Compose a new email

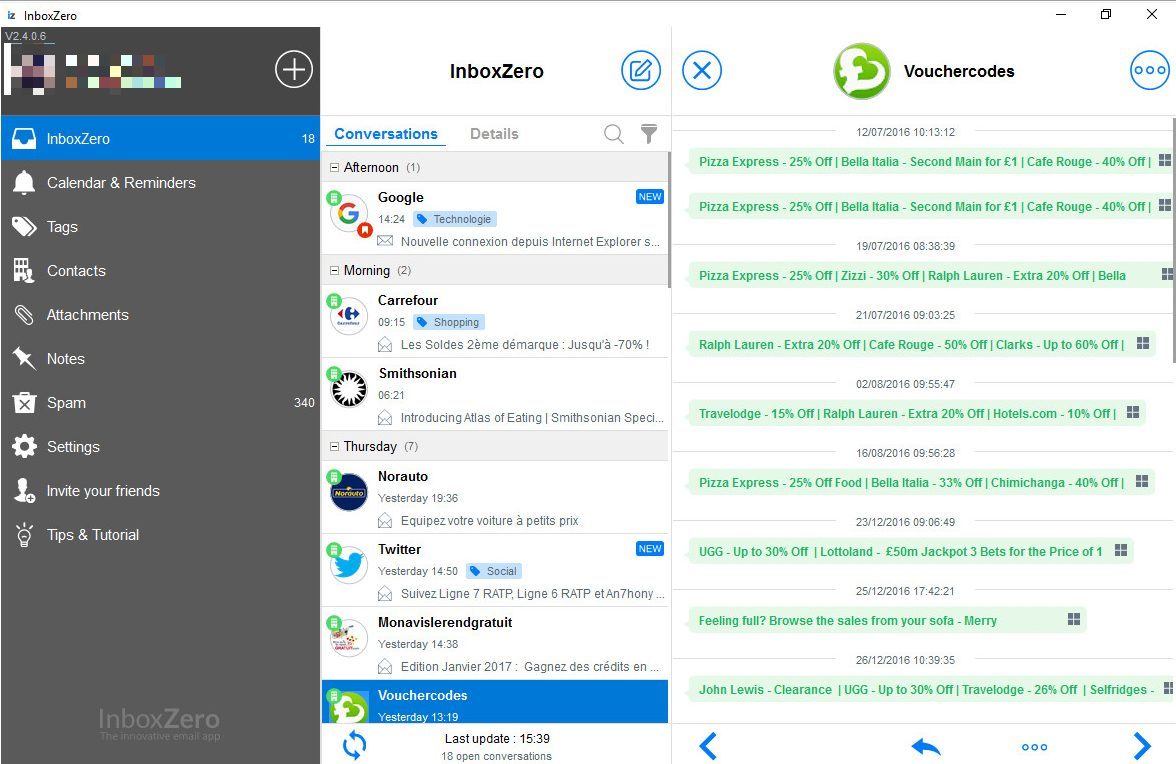click(x=640, y=70)
